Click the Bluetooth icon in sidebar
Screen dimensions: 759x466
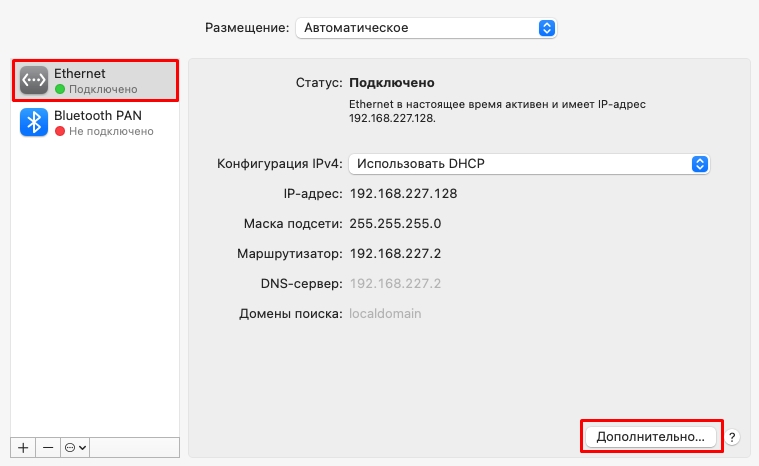point(34,122)
